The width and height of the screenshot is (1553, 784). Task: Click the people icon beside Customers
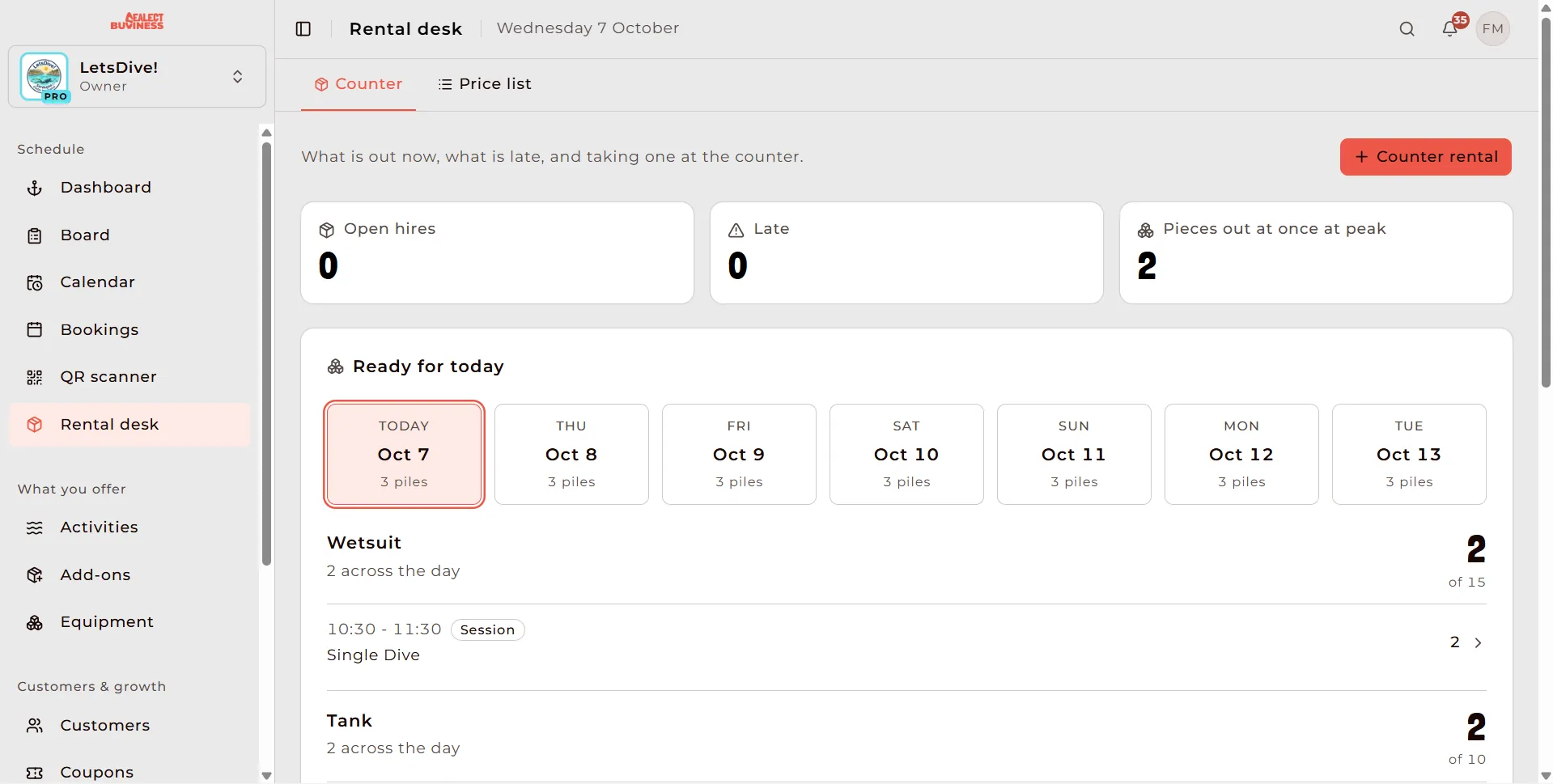point(35,726)
